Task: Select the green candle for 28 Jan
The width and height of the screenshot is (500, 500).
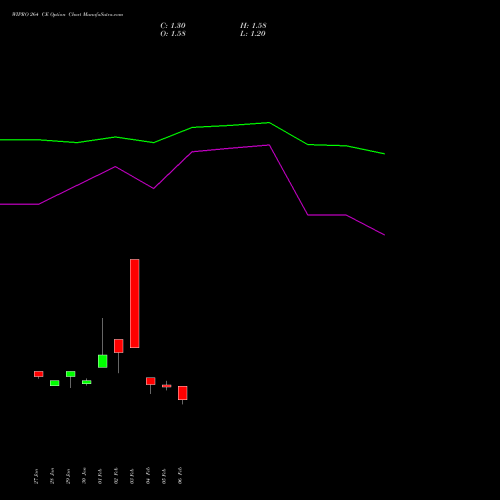Action: pos(55,383)
